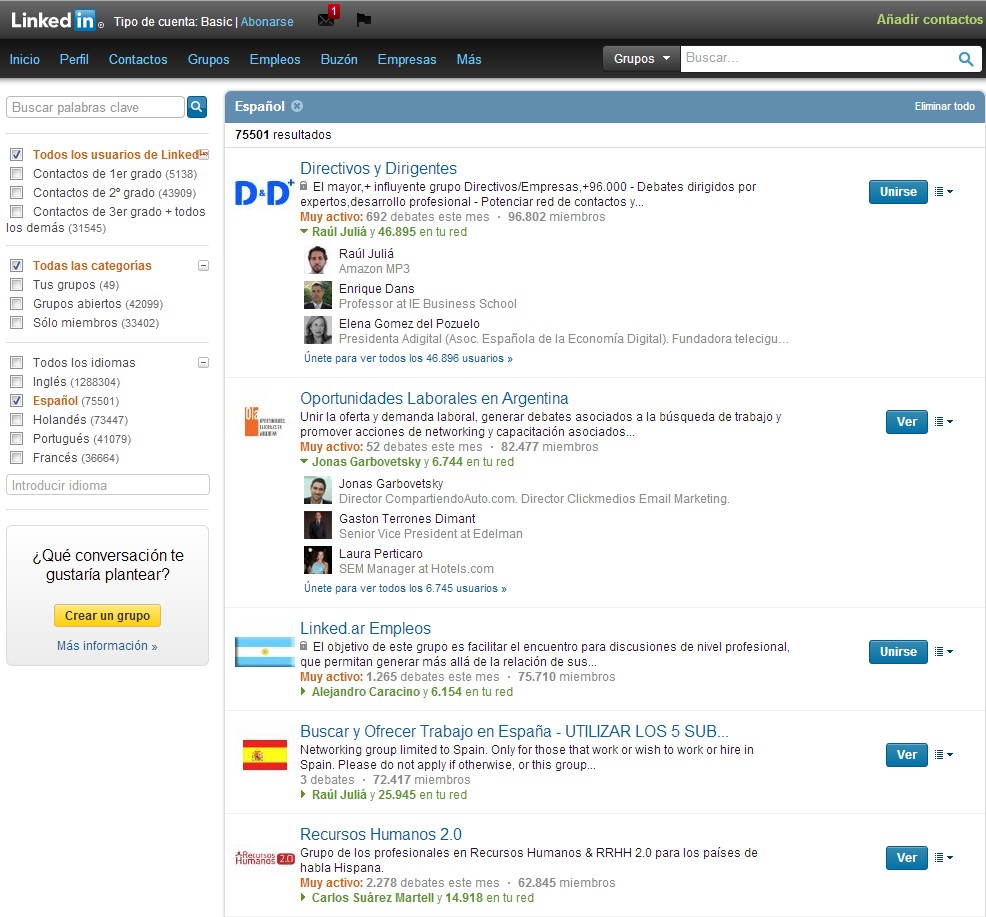This screenshot has height=917, width=986.
Task: Click Enrique Dans' profile photo
Action: pos(318,296)
